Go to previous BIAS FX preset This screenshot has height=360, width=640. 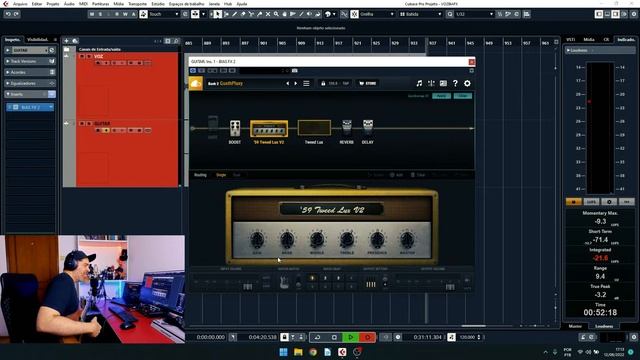tap(287, 83)
